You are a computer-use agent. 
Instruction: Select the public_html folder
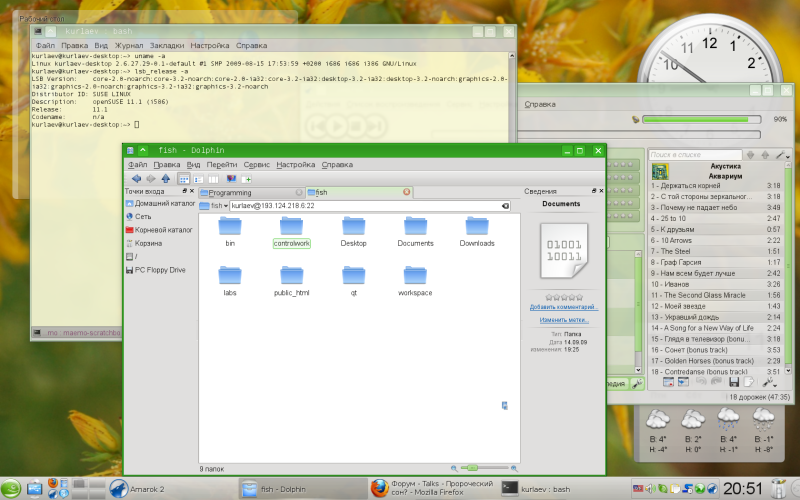pos(291,281)
